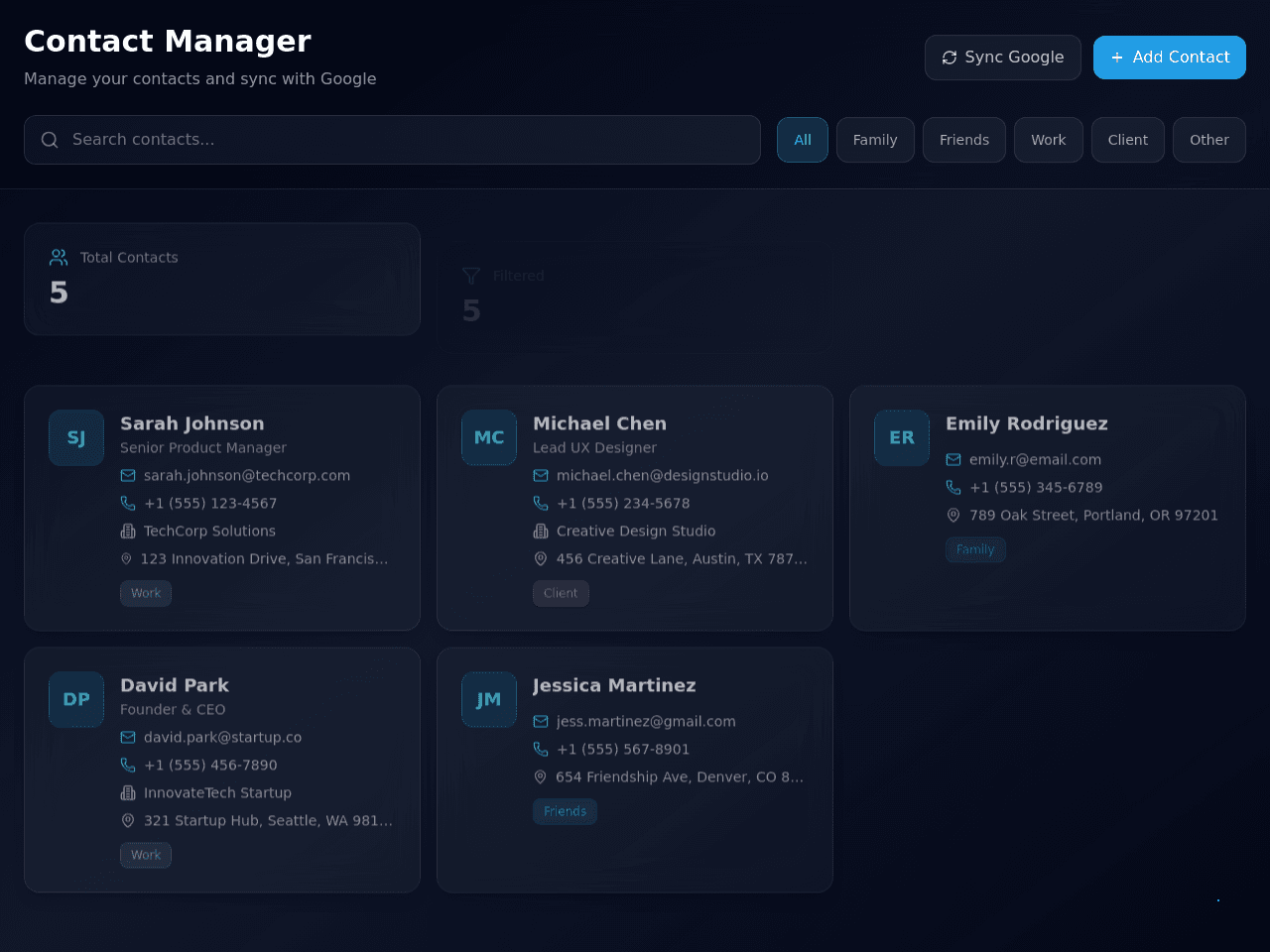Viewport: 1270px width, 952px height.
Task: Click phone icon beside +1 (555) 234-5678
Action: click(x=541, y=504)
